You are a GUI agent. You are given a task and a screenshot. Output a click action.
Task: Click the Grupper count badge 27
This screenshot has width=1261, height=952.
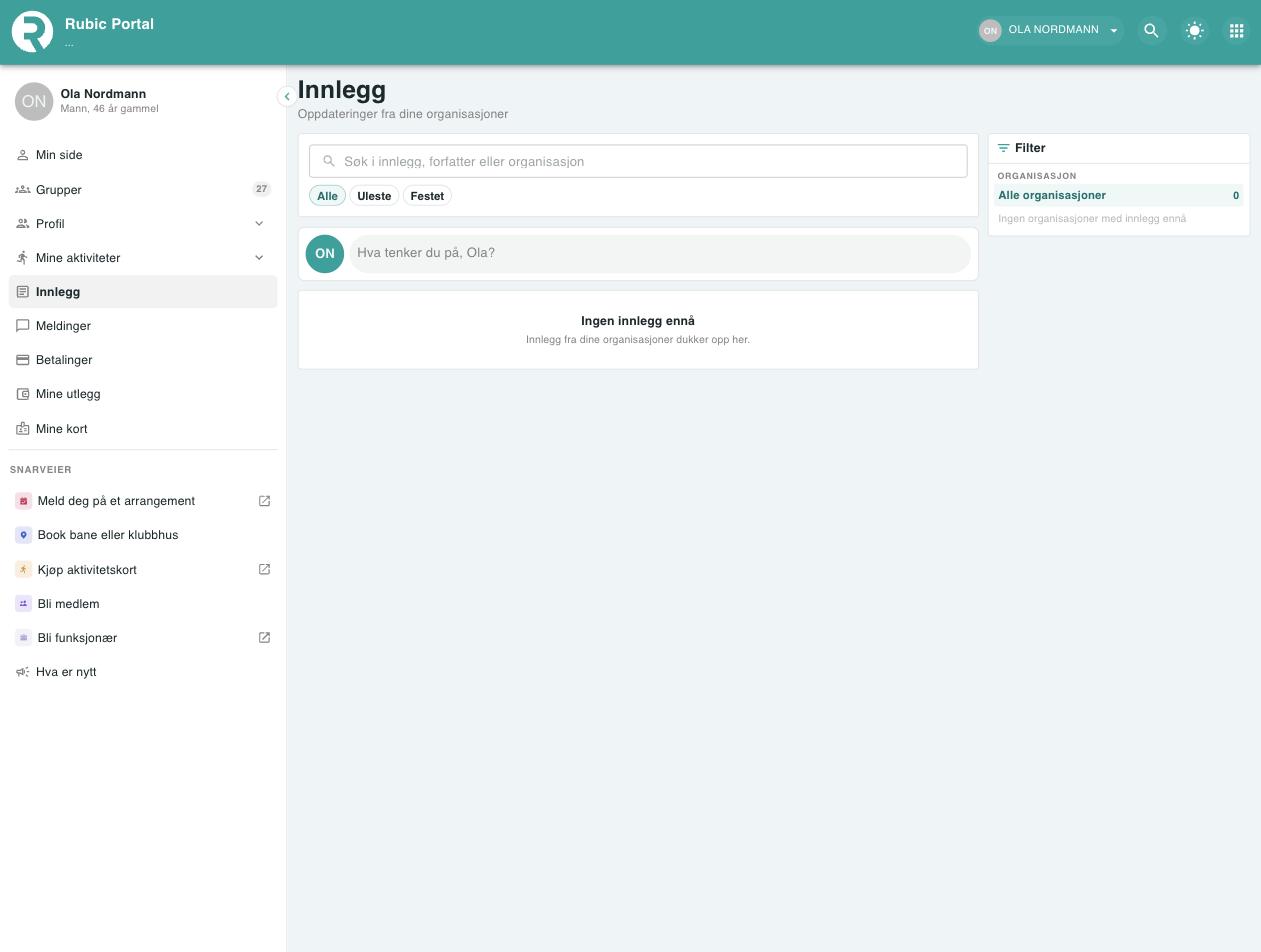(x=261, y=189)
